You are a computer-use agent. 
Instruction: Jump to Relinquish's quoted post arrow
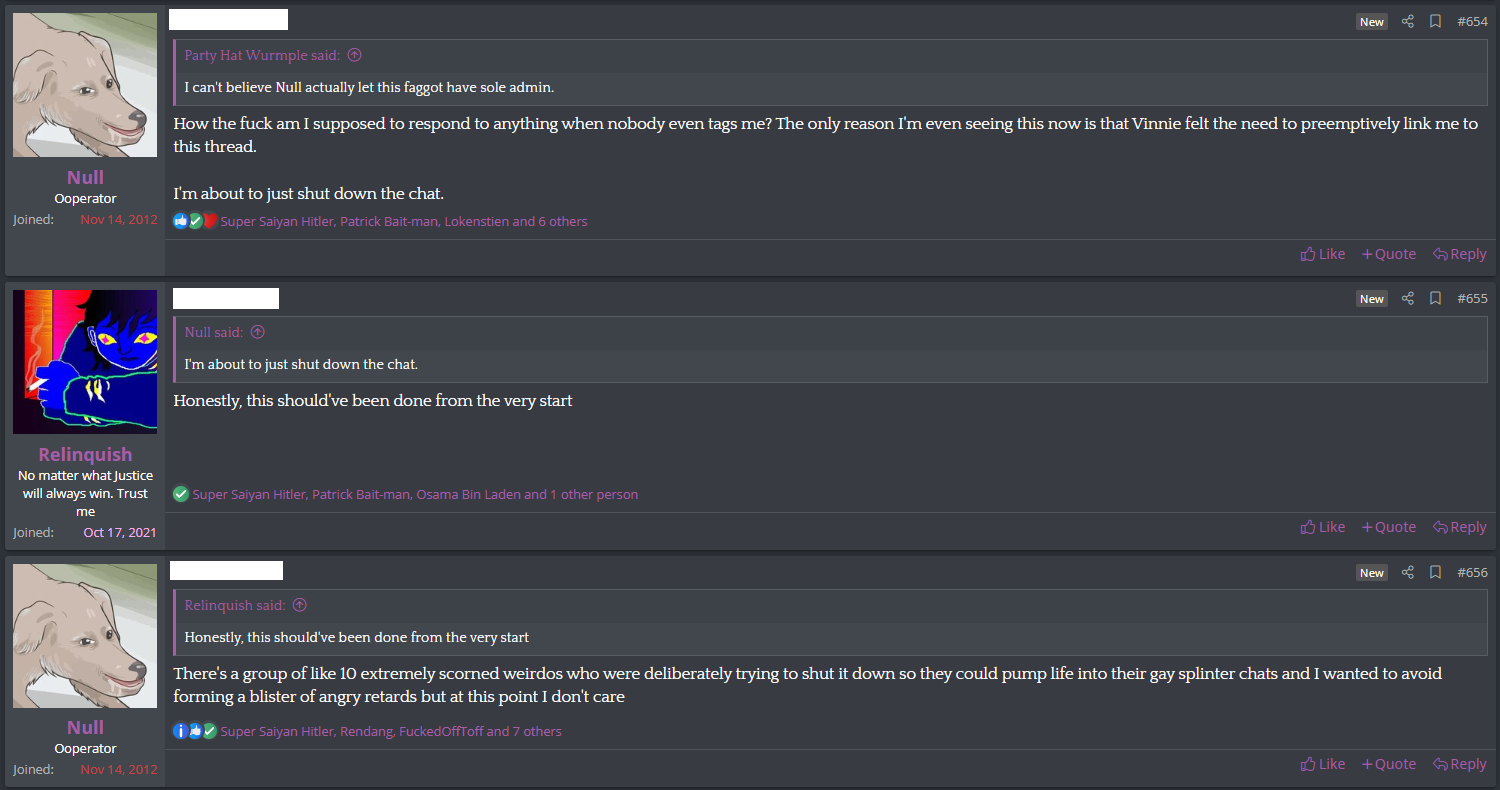(299, 606)
